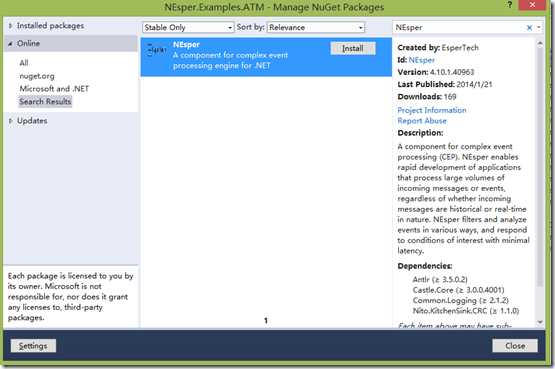
Task: Open the Project Information link
Action: point(432,110)
